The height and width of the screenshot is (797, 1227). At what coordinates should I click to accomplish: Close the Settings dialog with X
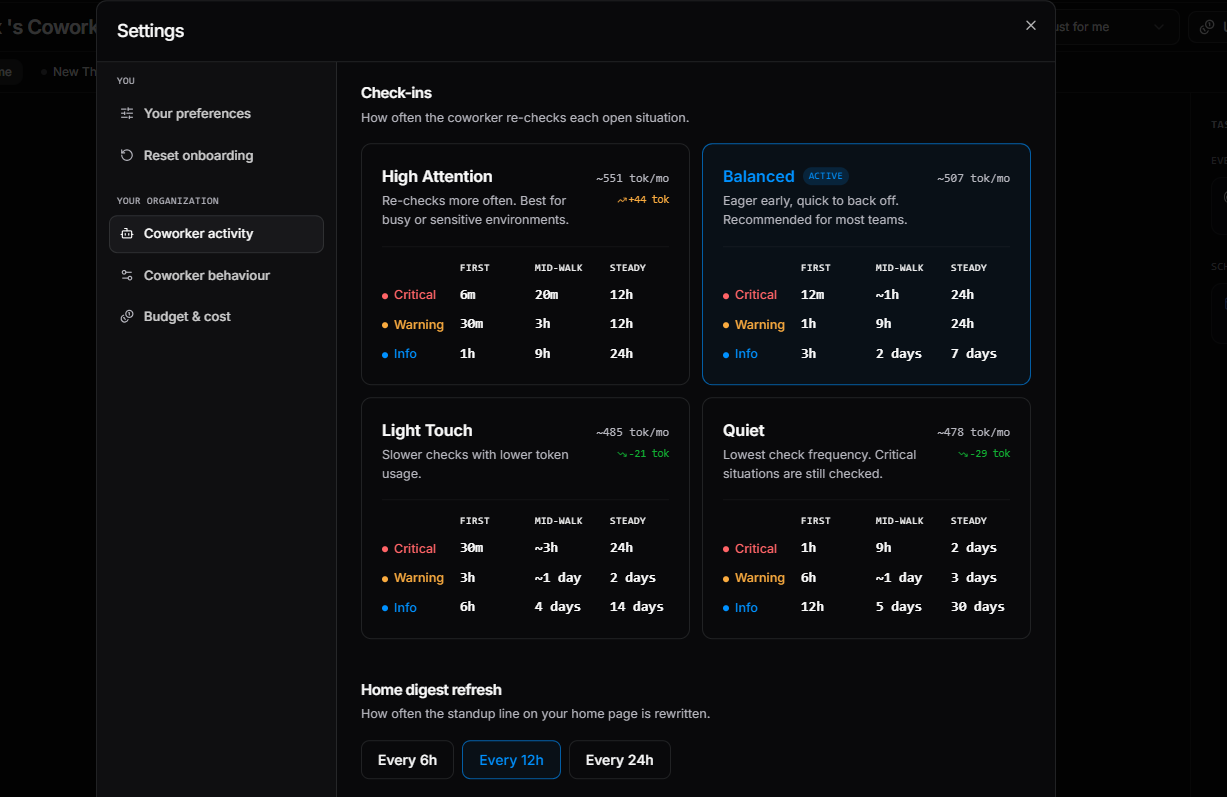[x=1031, y=25]
